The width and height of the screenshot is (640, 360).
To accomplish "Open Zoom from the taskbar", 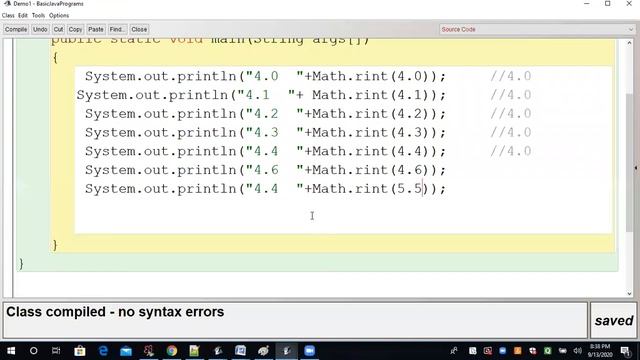I will point(309,351).
